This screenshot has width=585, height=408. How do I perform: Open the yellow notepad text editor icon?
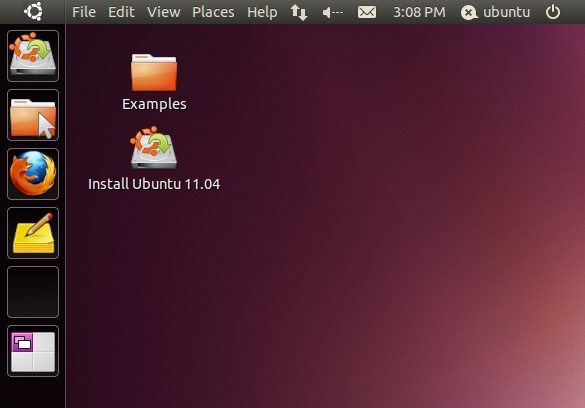click(33, 233)
